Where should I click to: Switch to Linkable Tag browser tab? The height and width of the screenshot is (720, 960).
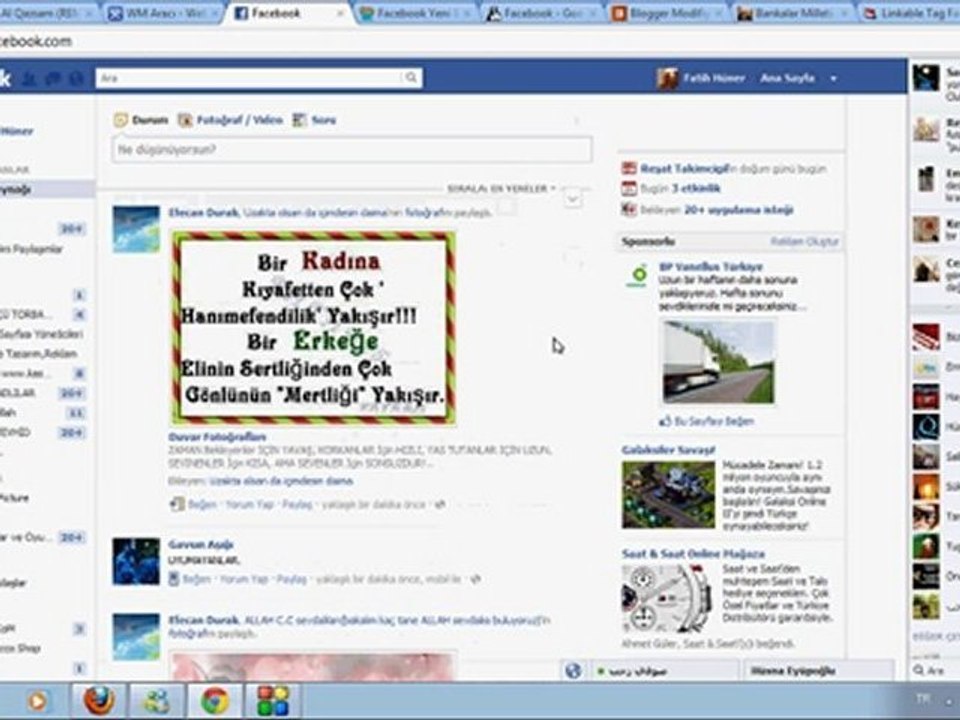[x=911, y=13]
